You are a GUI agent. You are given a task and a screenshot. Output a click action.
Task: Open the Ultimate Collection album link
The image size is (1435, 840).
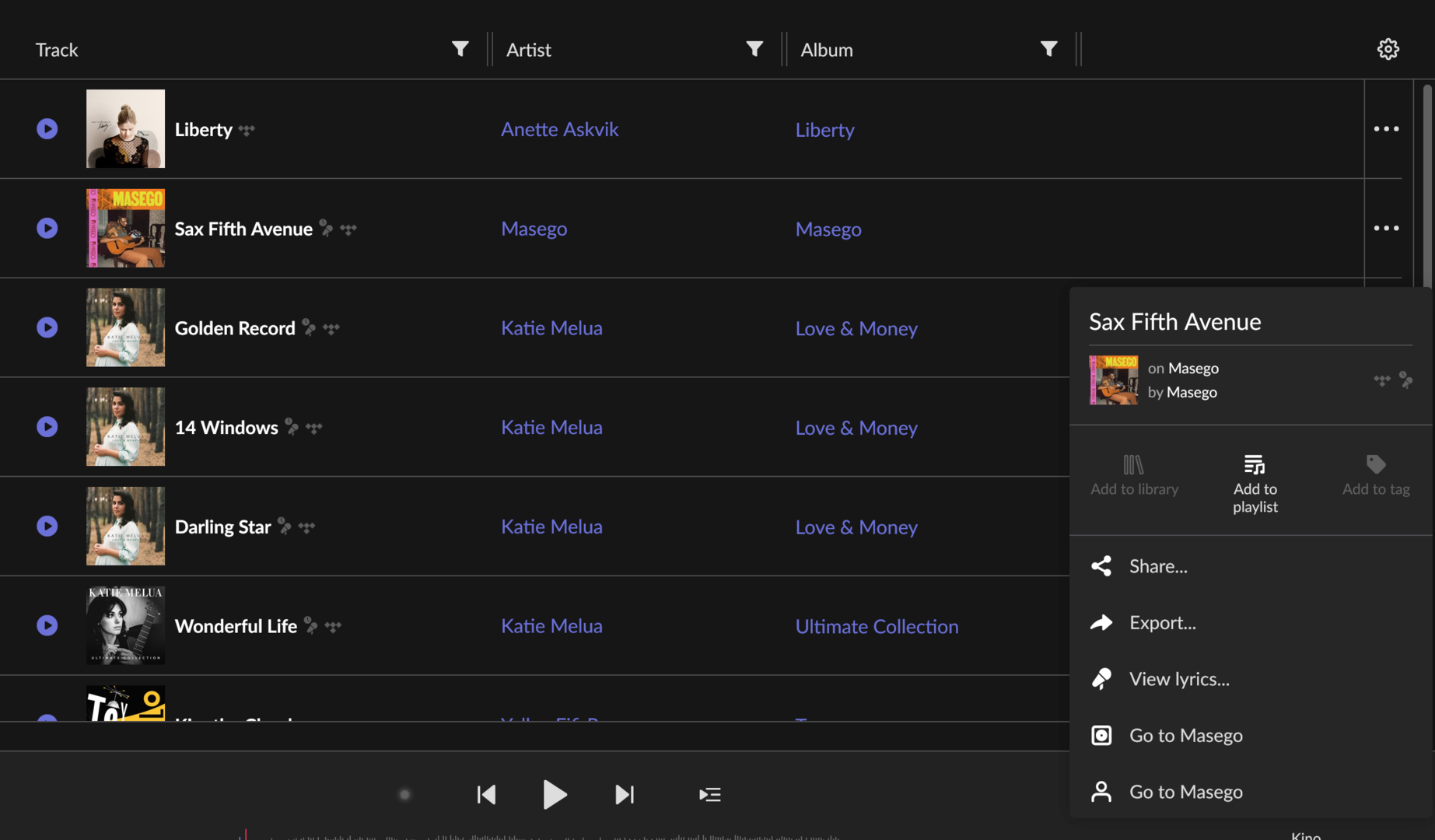click(x=876, y=626)
